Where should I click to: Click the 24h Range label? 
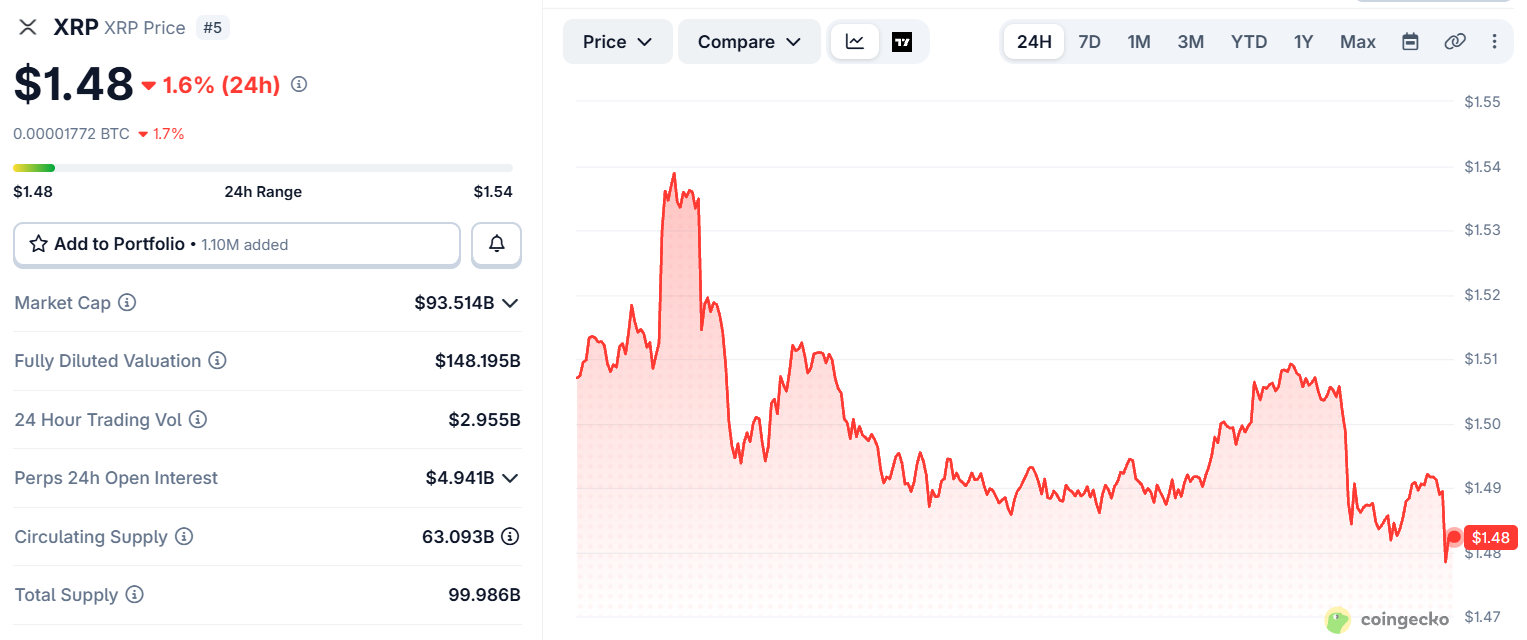pyautogui.click(x=263, y=192)
